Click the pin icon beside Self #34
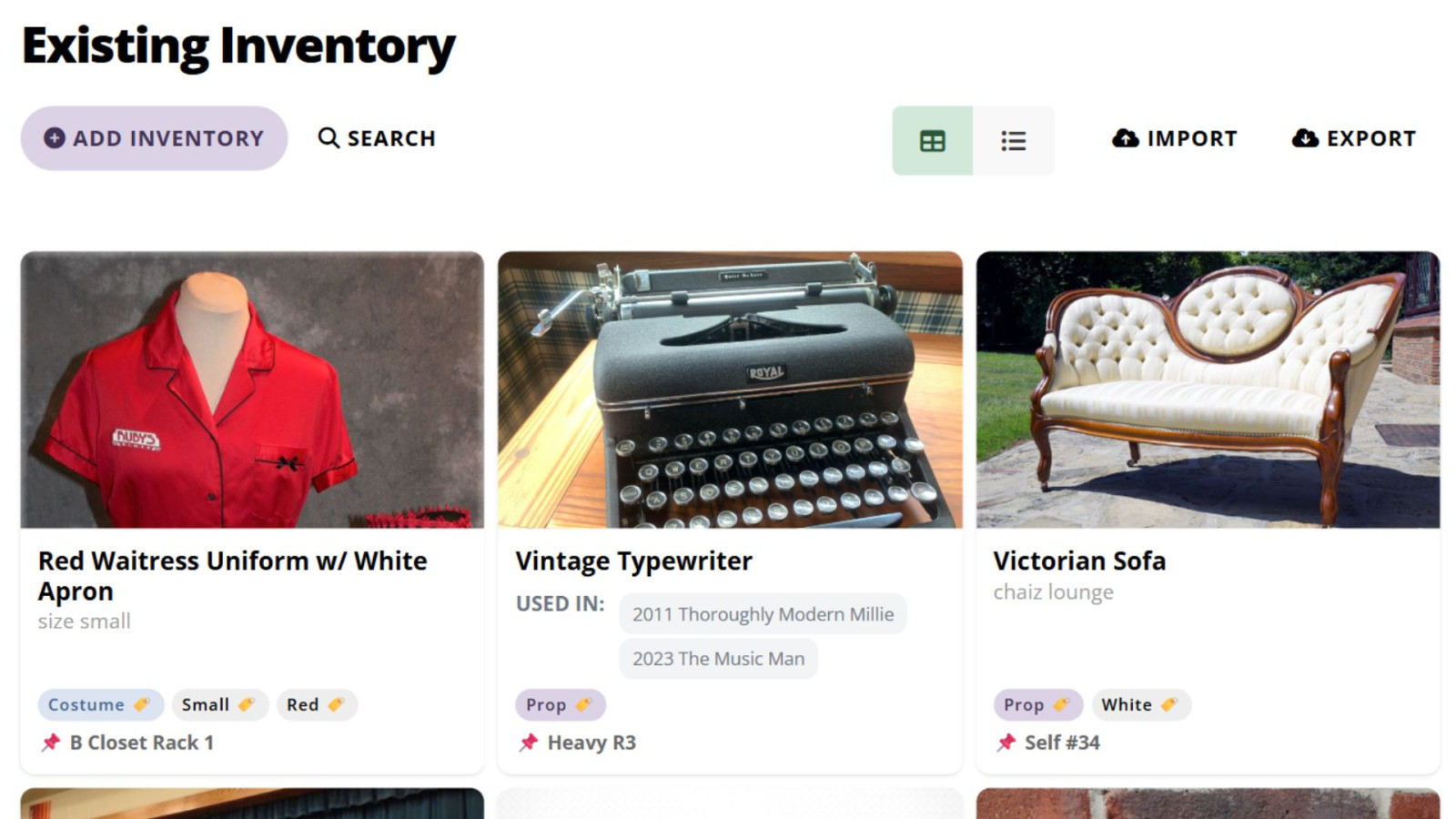 tap(1006, 743)
